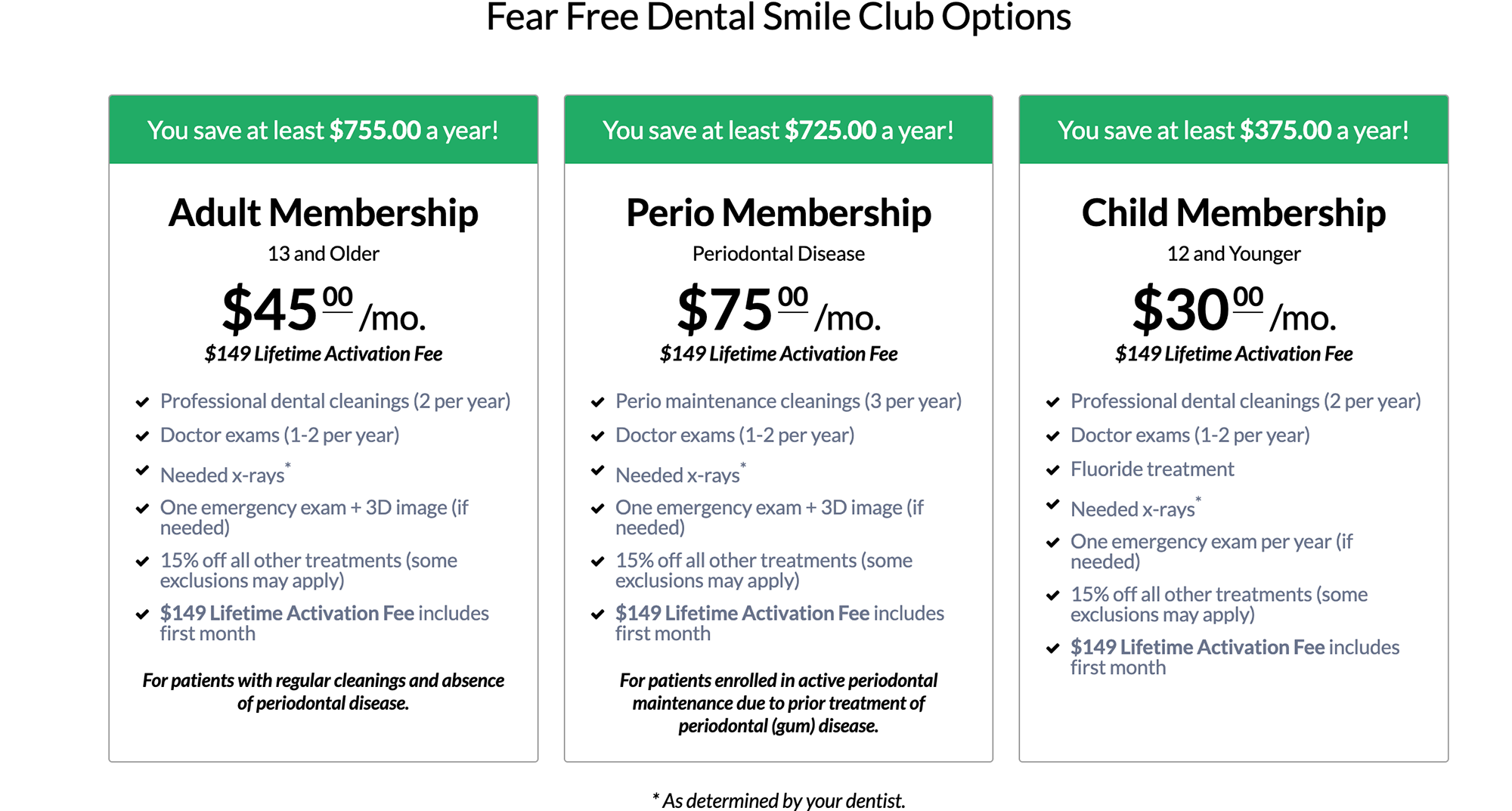Select the Child Membership heading
Viewport: 1512px width, 811px height.
(x=1234, y=213)
